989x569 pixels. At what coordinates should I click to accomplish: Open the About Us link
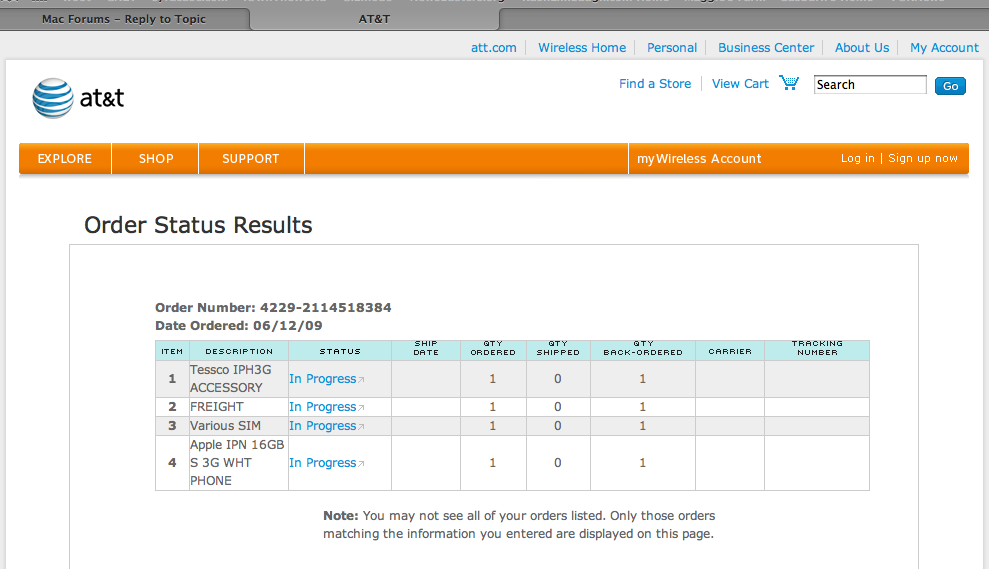pyautogui.click(x=862, y=47)
